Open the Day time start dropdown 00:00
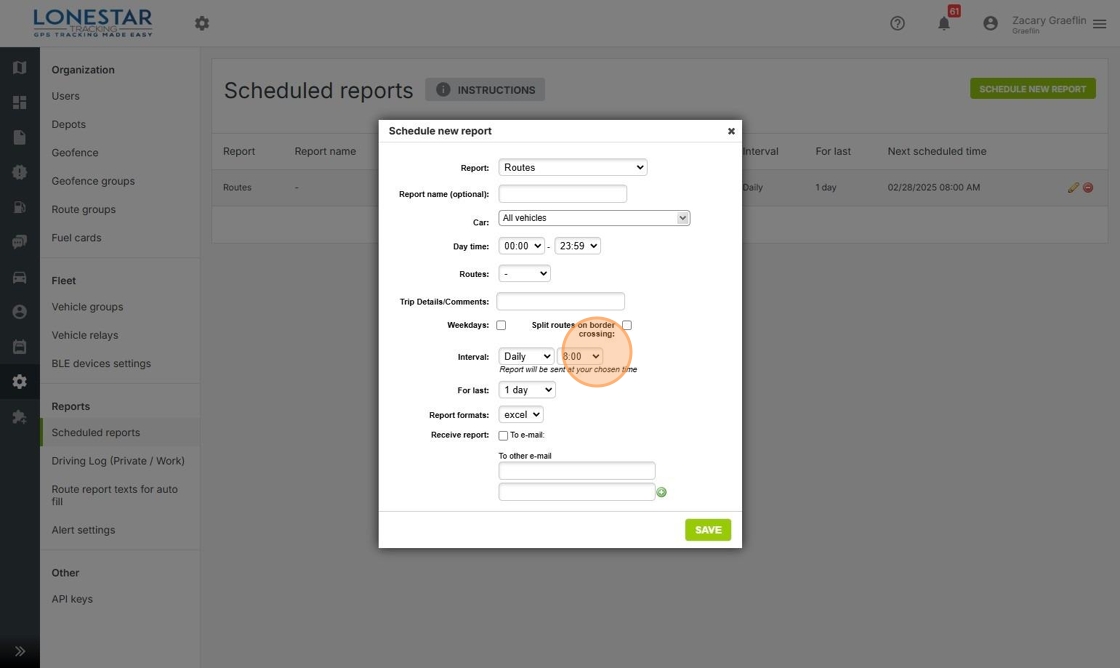Image resolution: width=1120 pixels, height=668 pixels. coord(521,246)
